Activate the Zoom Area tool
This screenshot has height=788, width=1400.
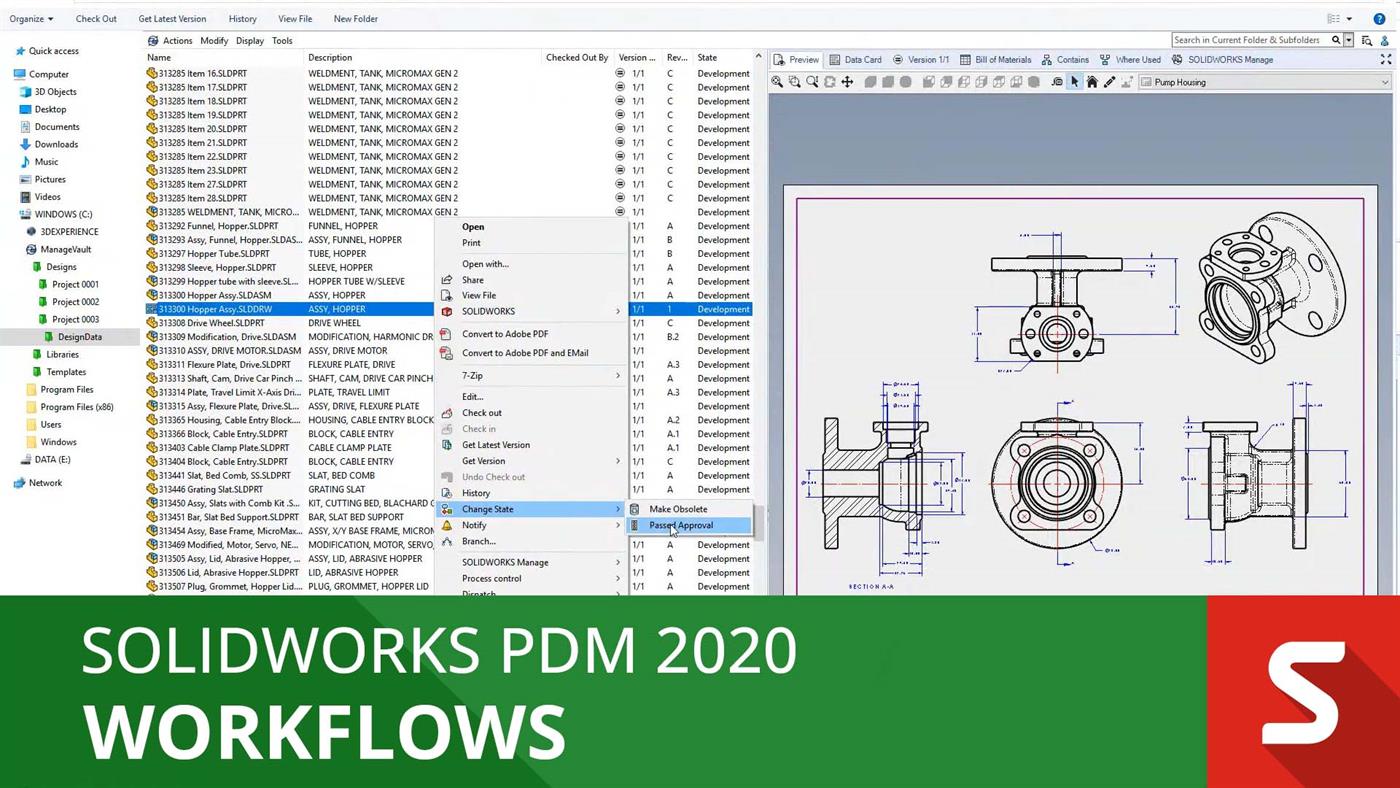coord(794,82)
